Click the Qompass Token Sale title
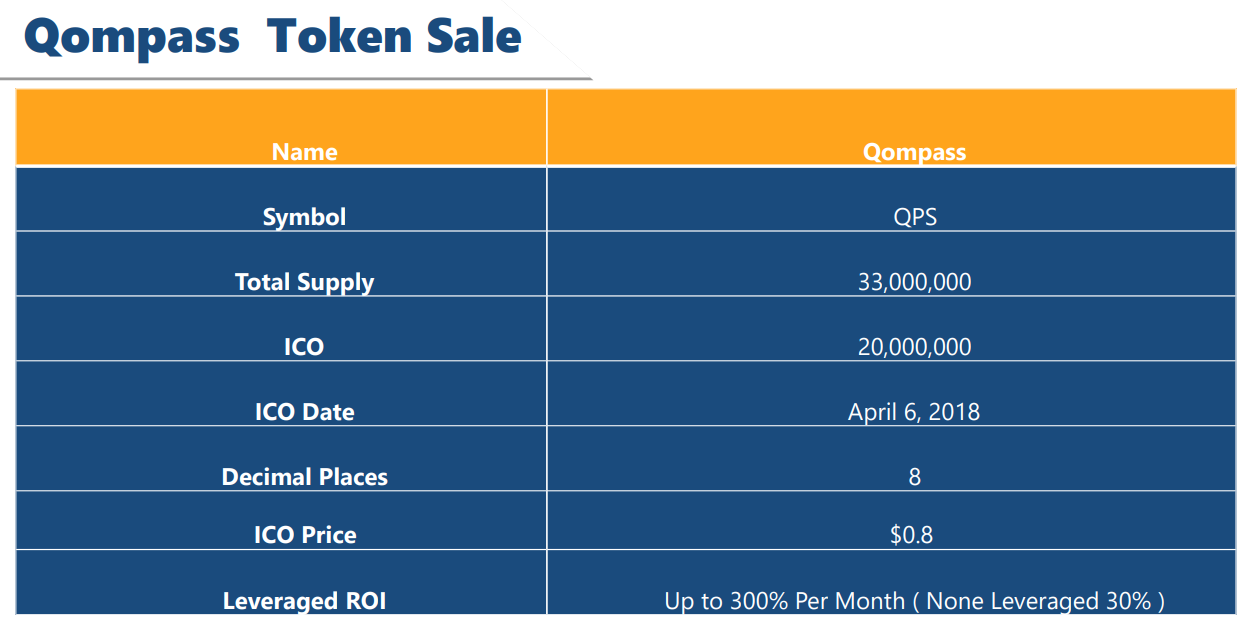Screen dimensions: 1254x633 click(x=272, y=37)
